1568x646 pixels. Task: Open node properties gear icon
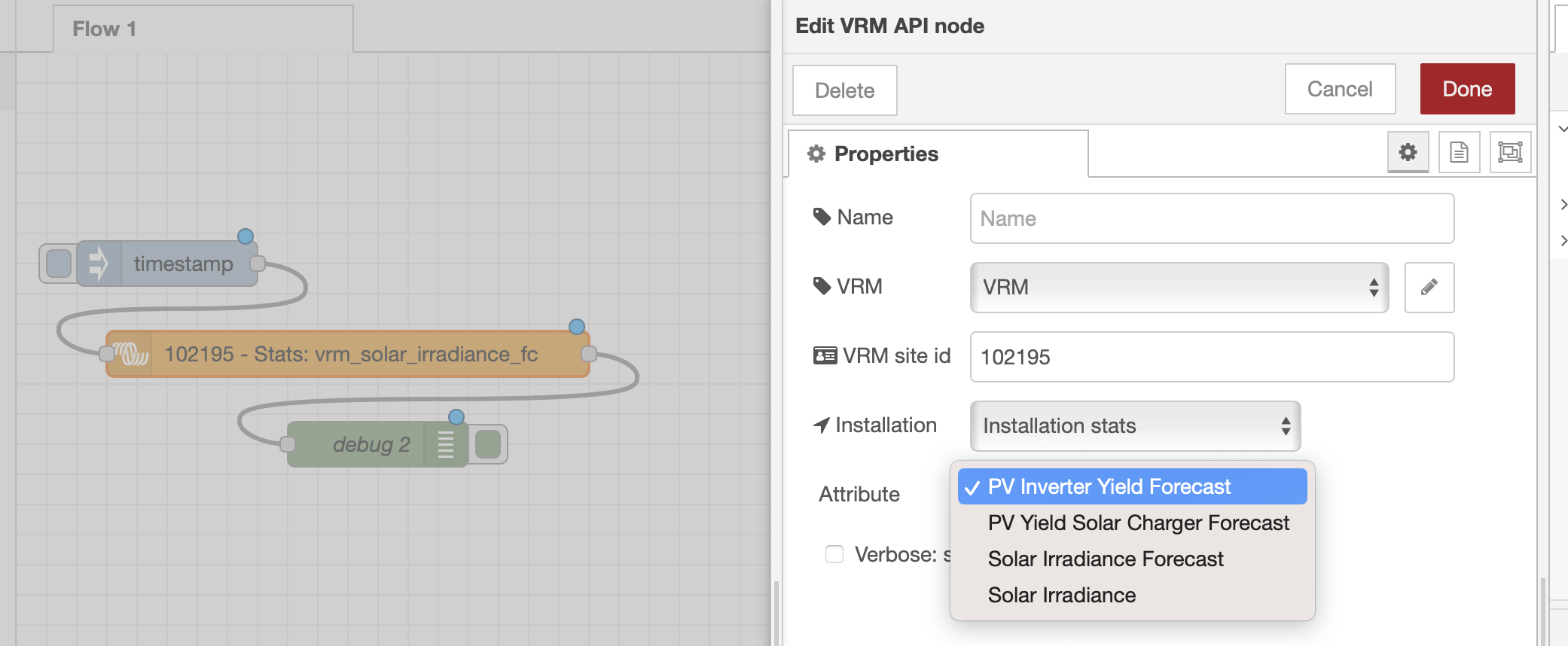1408,152
